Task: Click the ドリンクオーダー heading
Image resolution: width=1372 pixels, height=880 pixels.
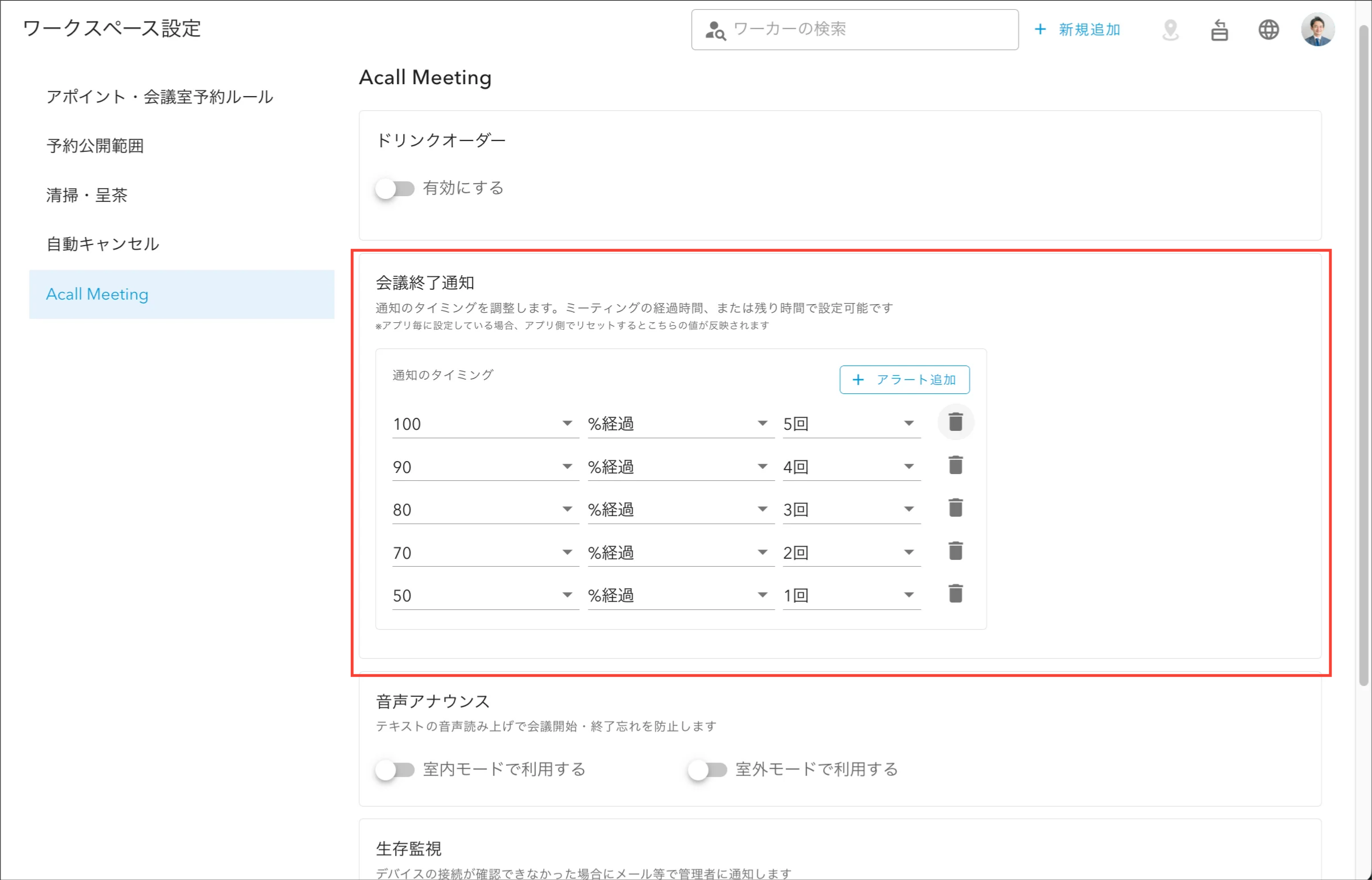Action: point(441,140)
